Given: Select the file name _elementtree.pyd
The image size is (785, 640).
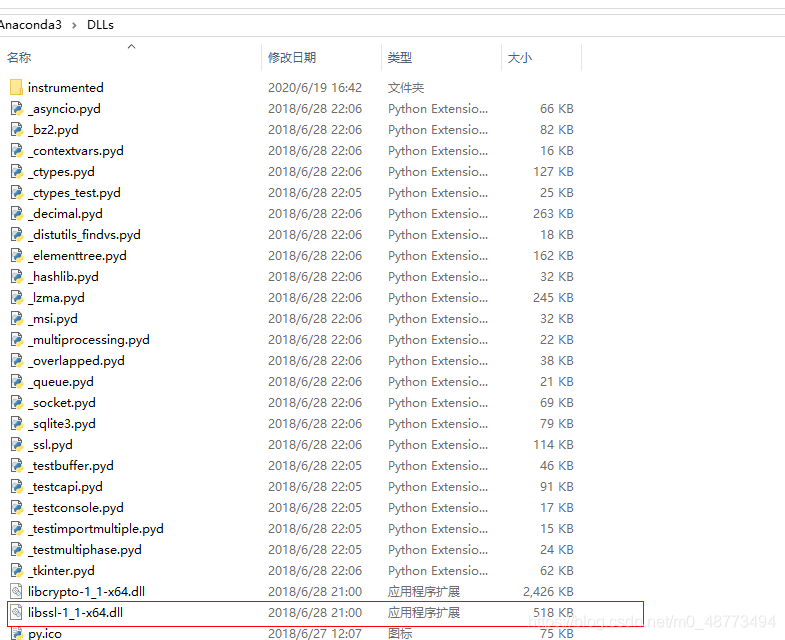Looking at the screenshot, I should (78, 256).
